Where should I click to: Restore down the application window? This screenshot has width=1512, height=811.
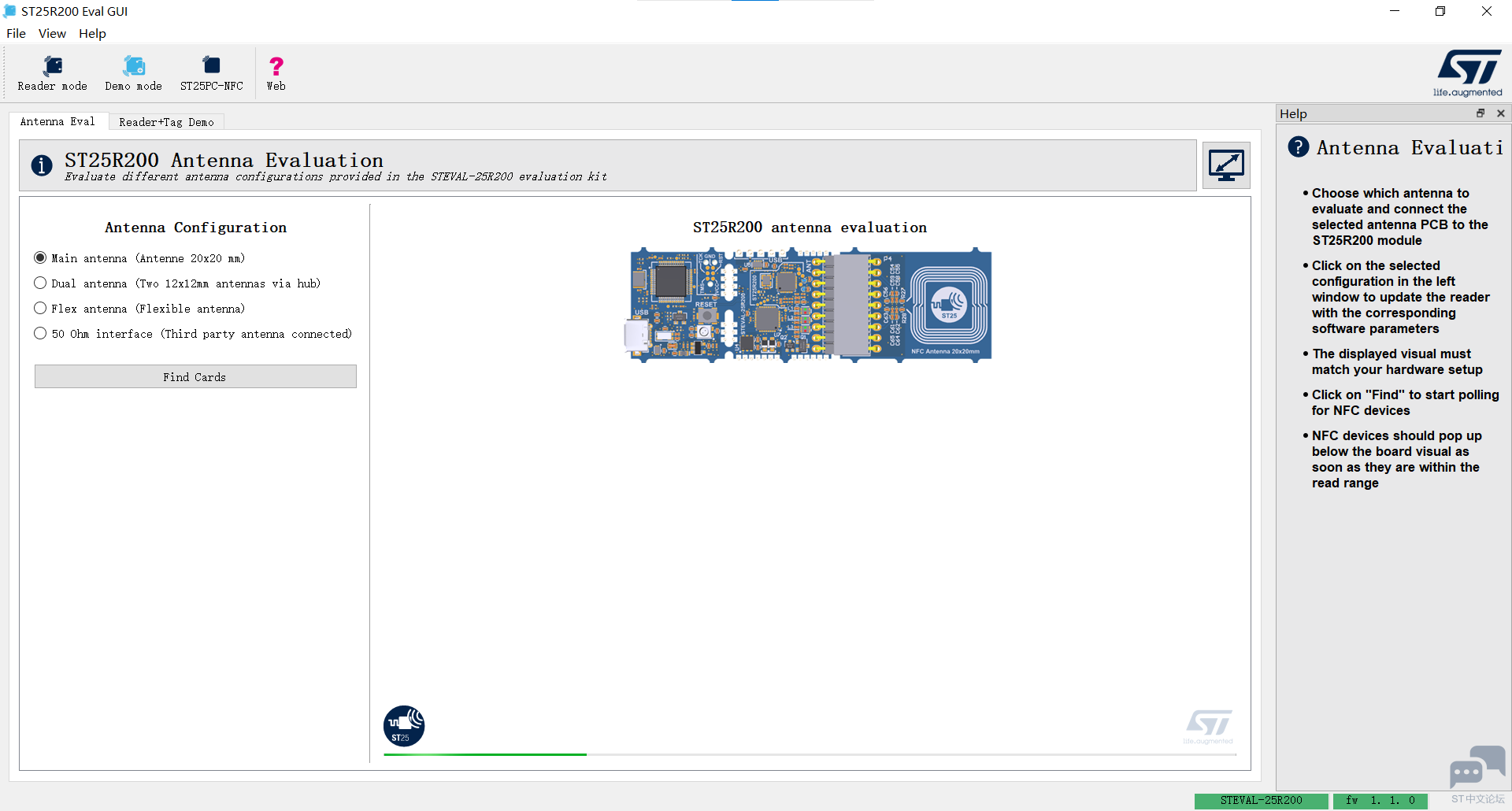coord(1440,11)
